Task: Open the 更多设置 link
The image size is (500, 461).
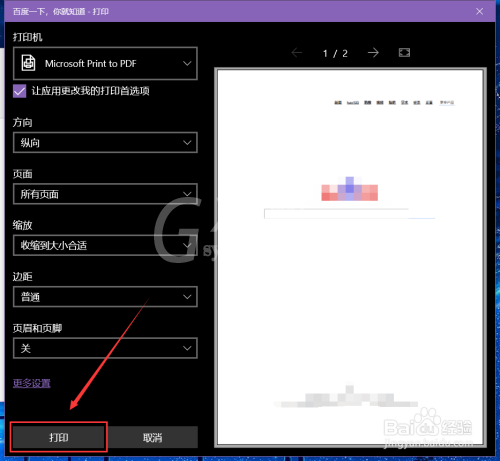Action: [x=32, y=383]
